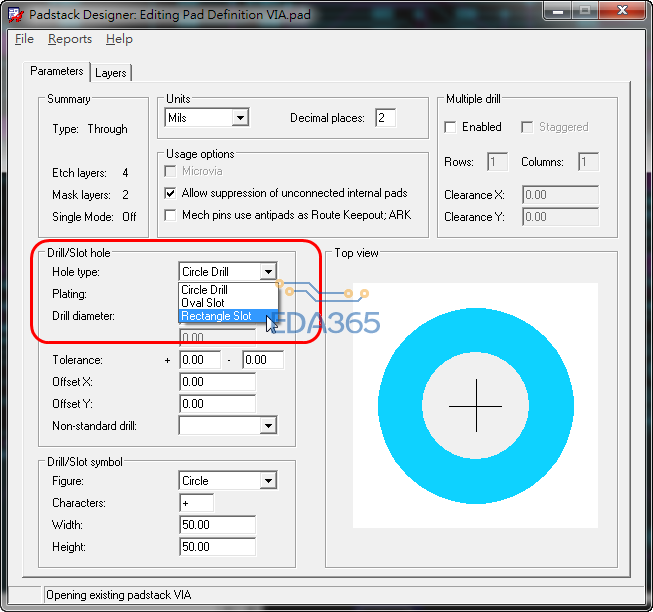This screenshot has height=612, width=653.
Task: Switch to the Parameters tab
Action: coord(57,71)
